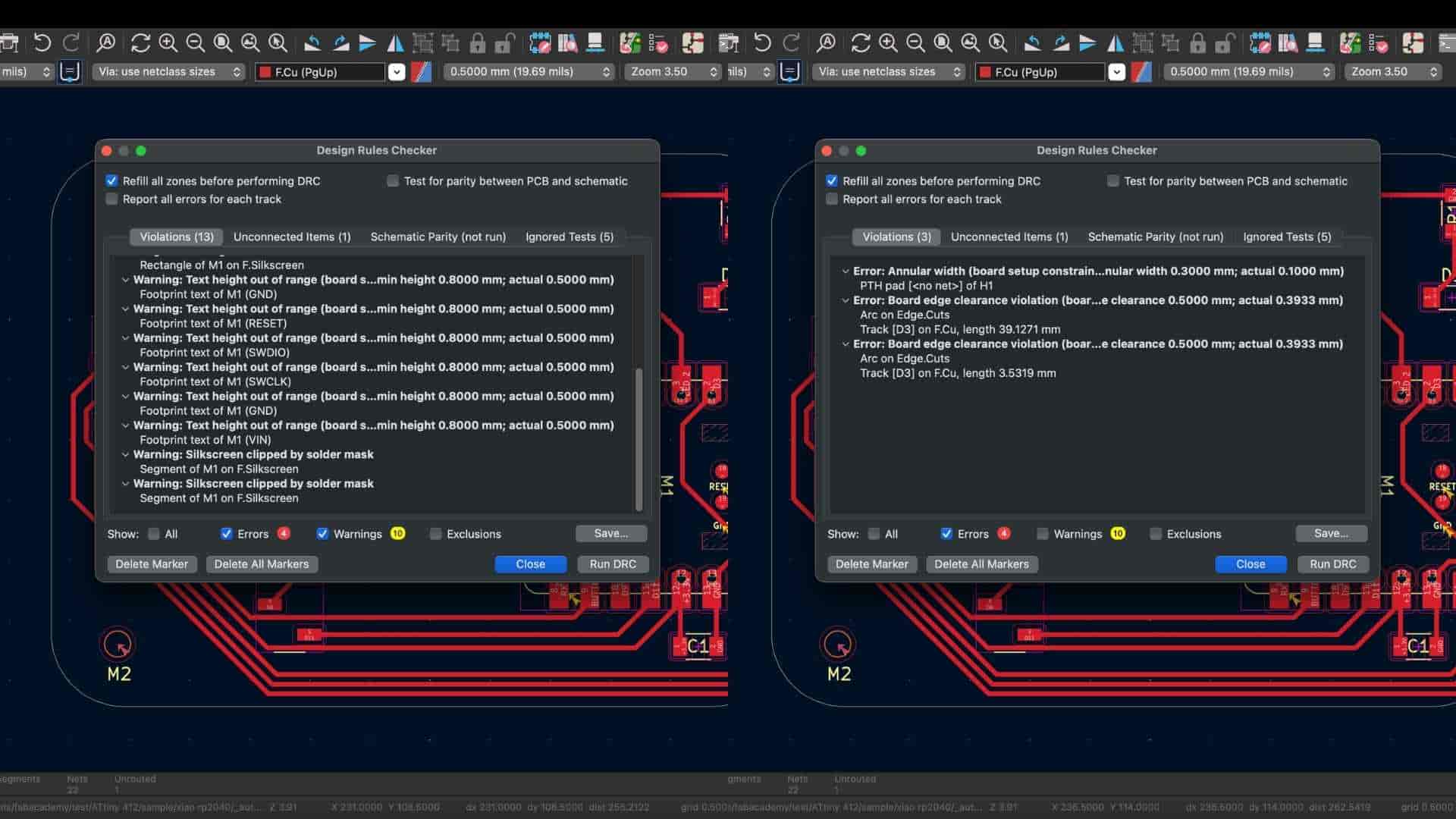
Task: Click Undo icon in left toolbar
Action: (x=42, y=42)
